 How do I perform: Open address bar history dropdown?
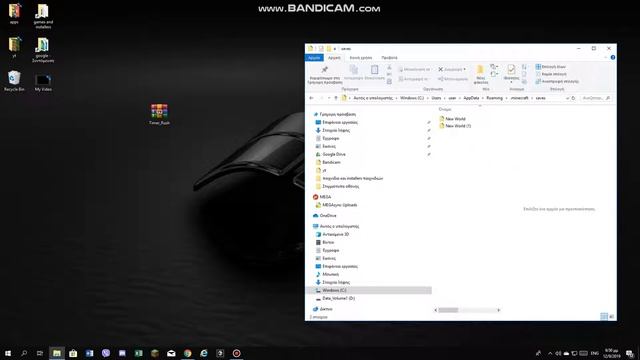tap(567, 98)
